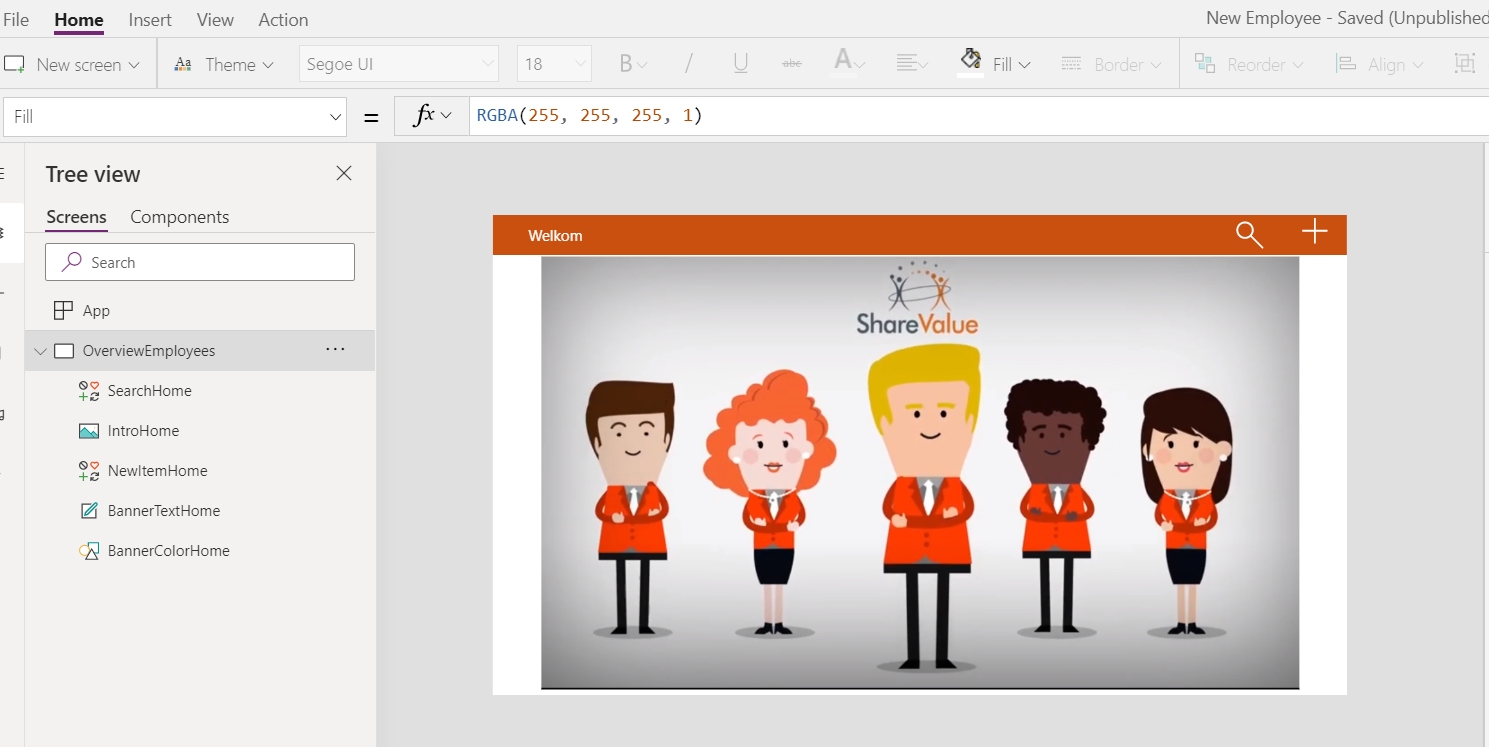
Task: Open the Theme dropdown
Action: point(224,64)
